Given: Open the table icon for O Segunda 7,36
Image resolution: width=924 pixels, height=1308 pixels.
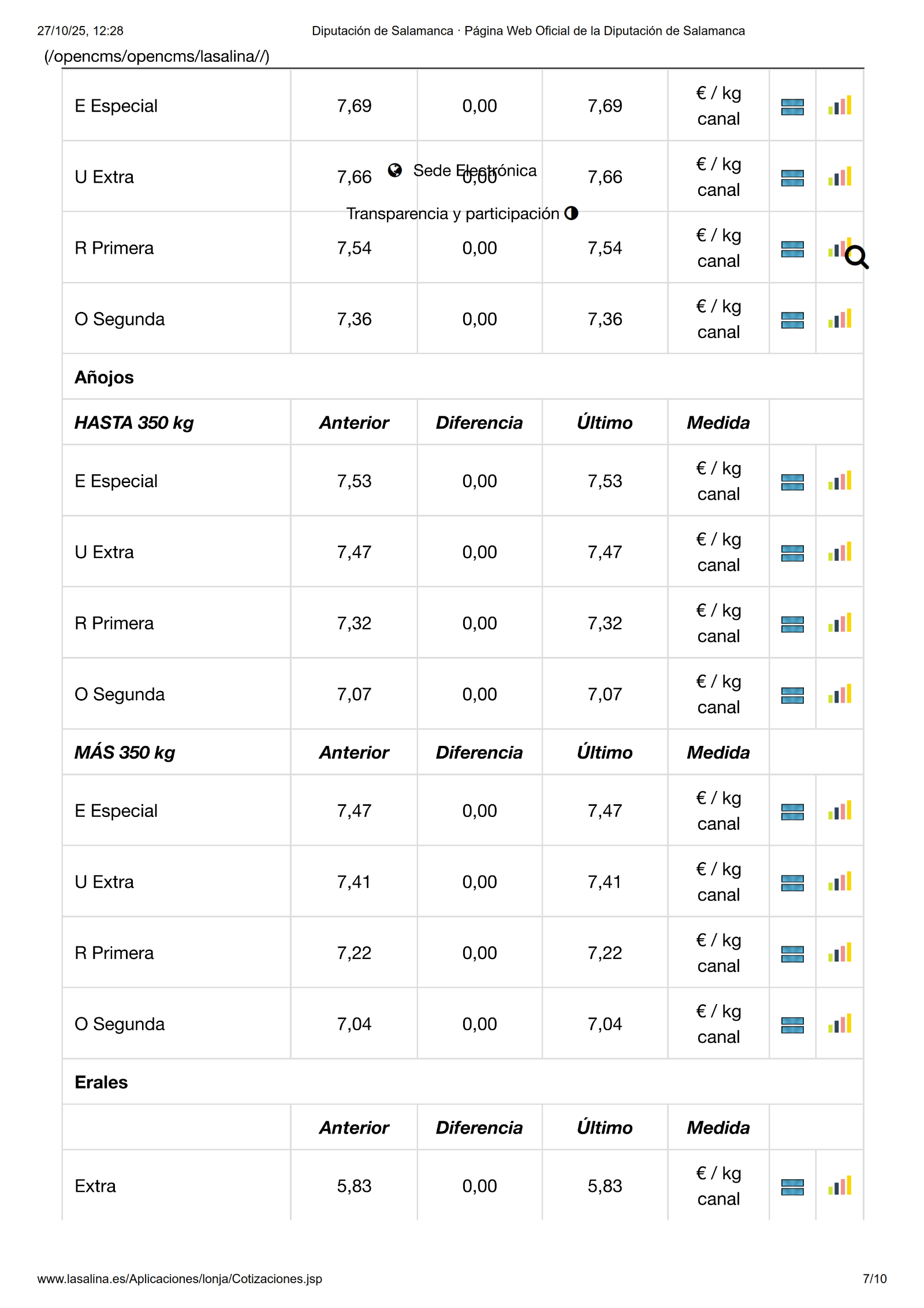Looking at the screenshot, I should pyautogui.click(x=792, y=319).
